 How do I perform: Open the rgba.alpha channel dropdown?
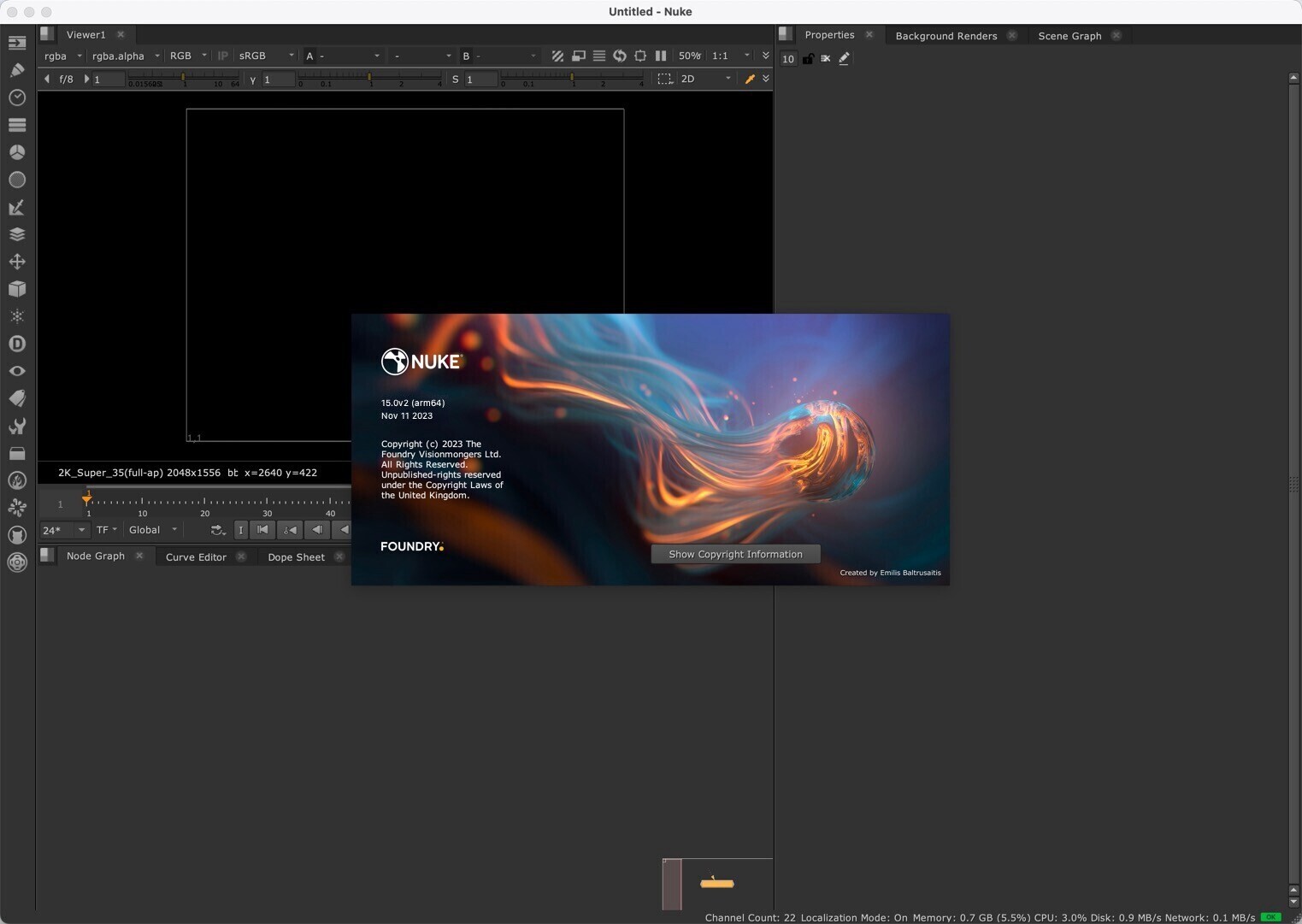126,56
